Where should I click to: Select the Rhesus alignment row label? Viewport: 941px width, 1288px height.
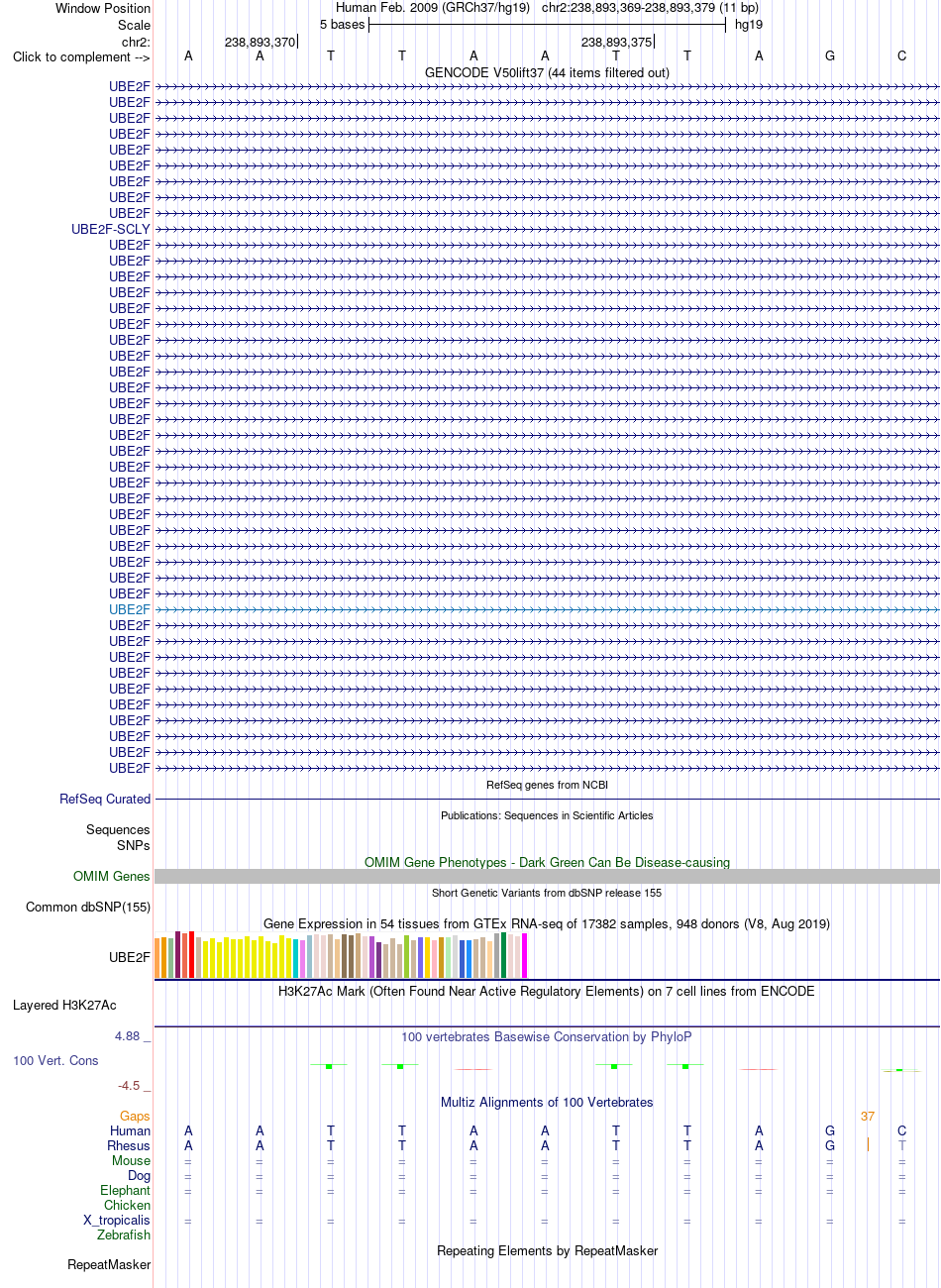point(129,1145)
